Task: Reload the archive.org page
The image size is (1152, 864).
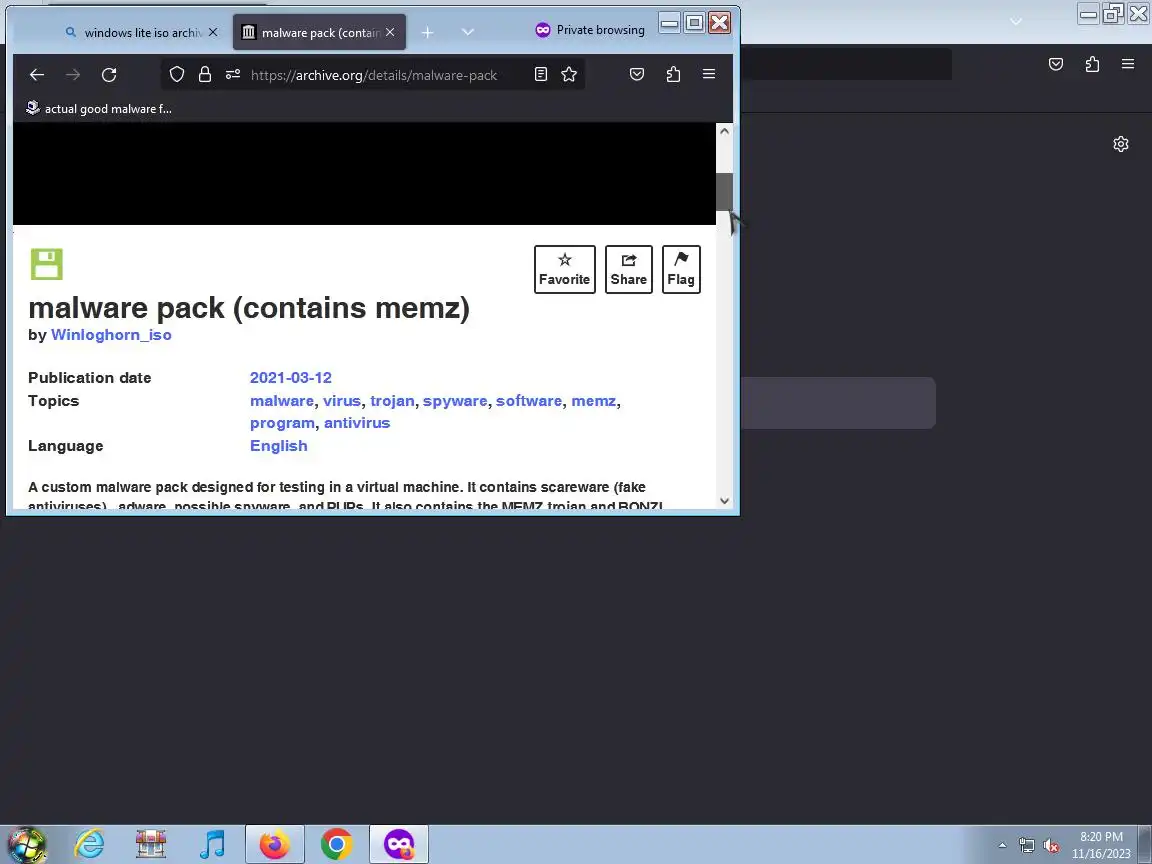Action: tap(109, 74)
